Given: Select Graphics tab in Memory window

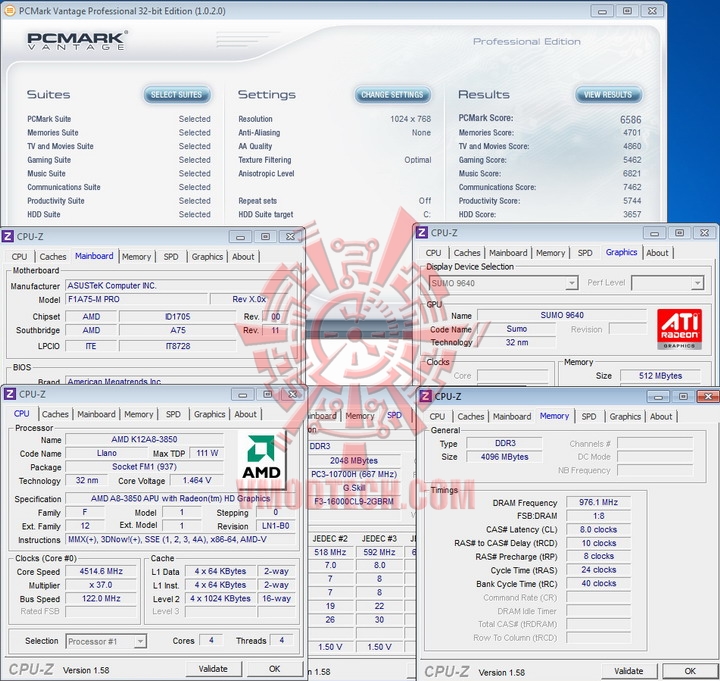Looking at the screenshot, I should (625, 416).
